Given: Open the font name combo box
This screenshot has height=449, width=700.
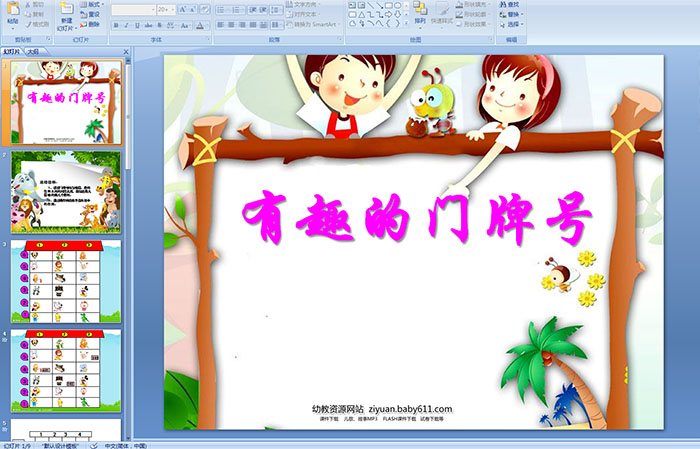Looking at the screenshot, I should [x=133, y=9].
